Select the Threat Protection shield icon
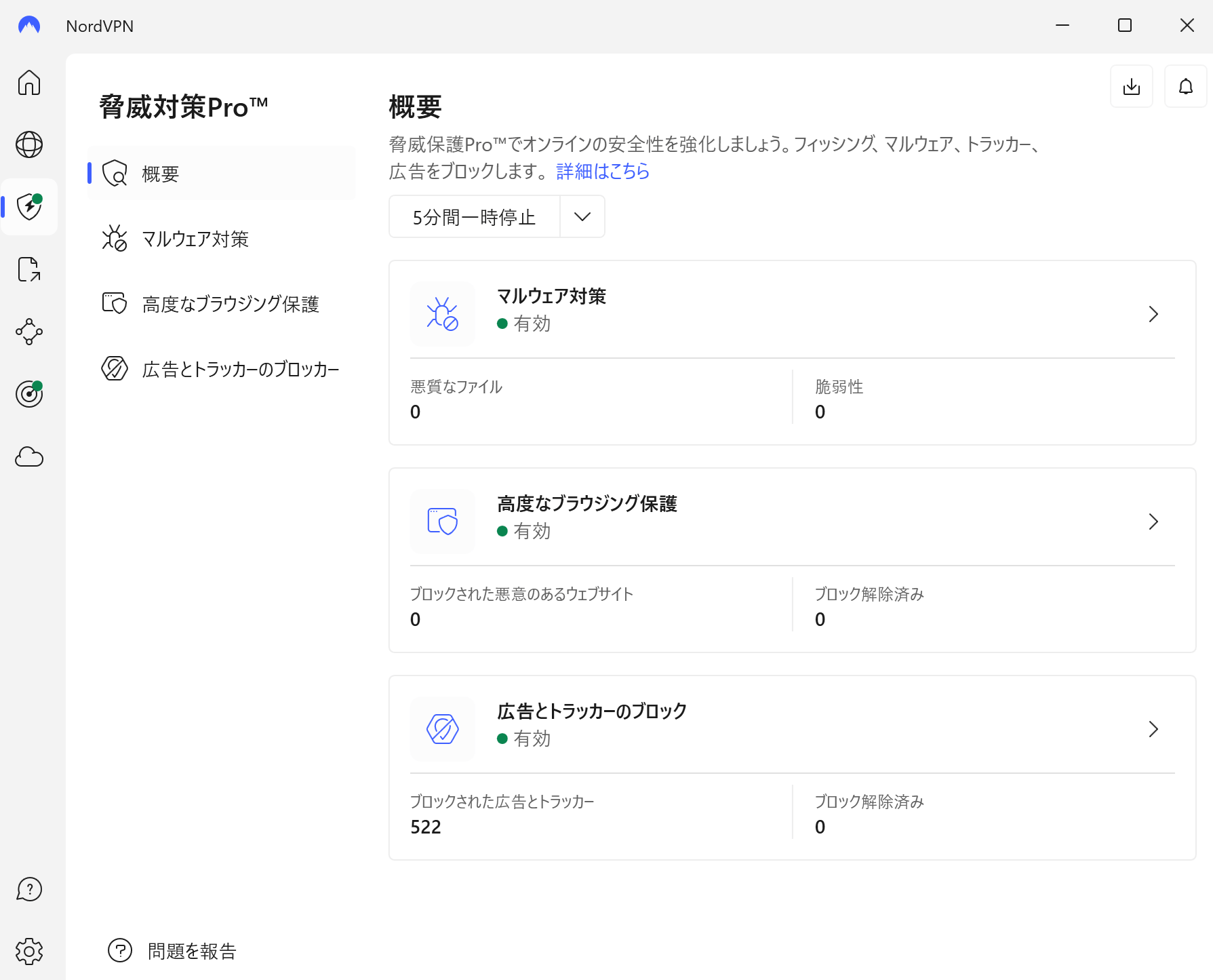1213x980 pixels. pos(29,207)
